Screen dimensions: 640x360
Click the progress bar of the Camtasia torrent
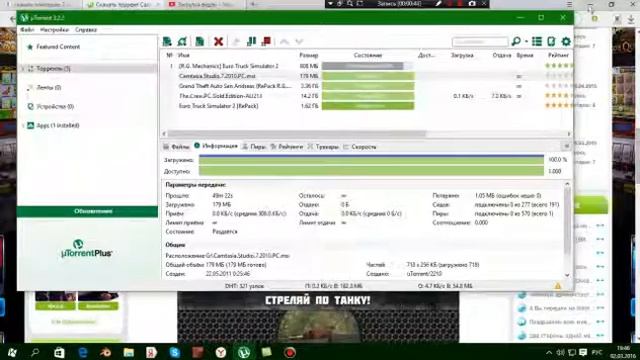click(368, 76)
